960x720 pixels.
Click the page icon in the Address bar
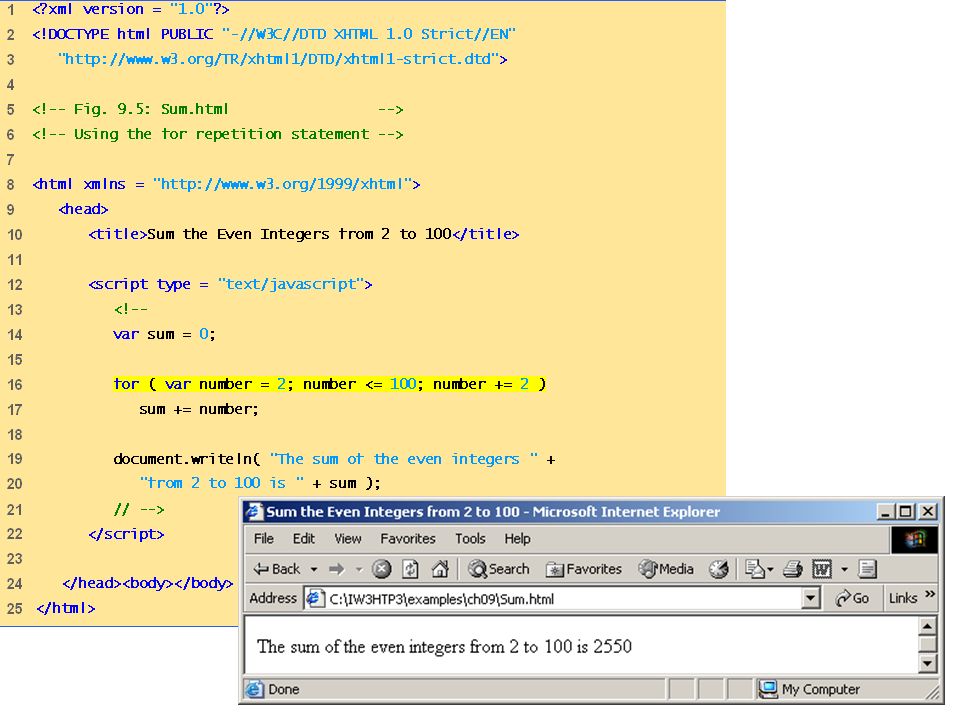(x=314, y=598)
